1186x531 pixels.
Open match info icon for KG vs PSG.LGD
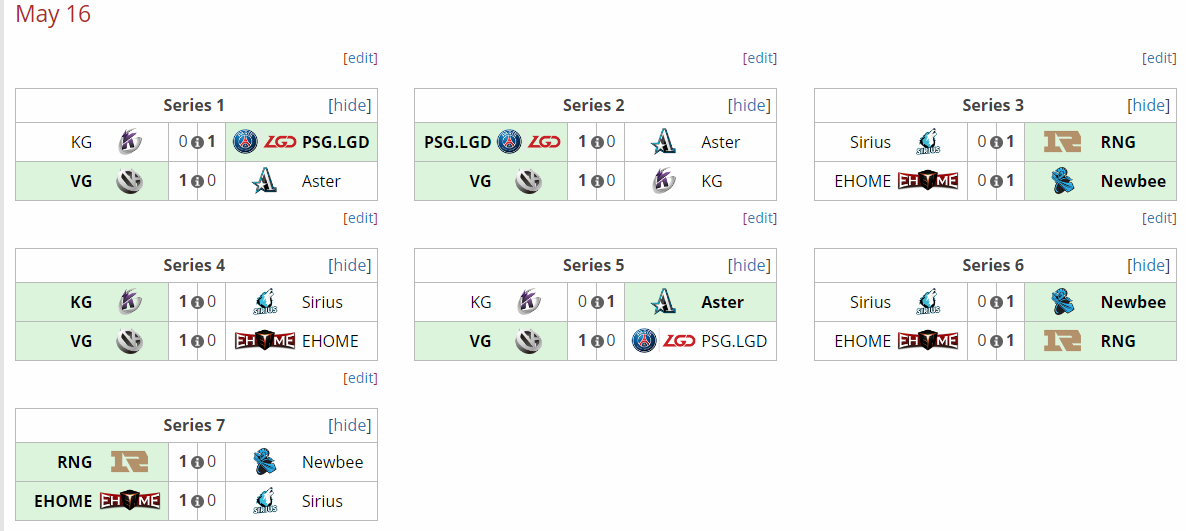point(197,141)
